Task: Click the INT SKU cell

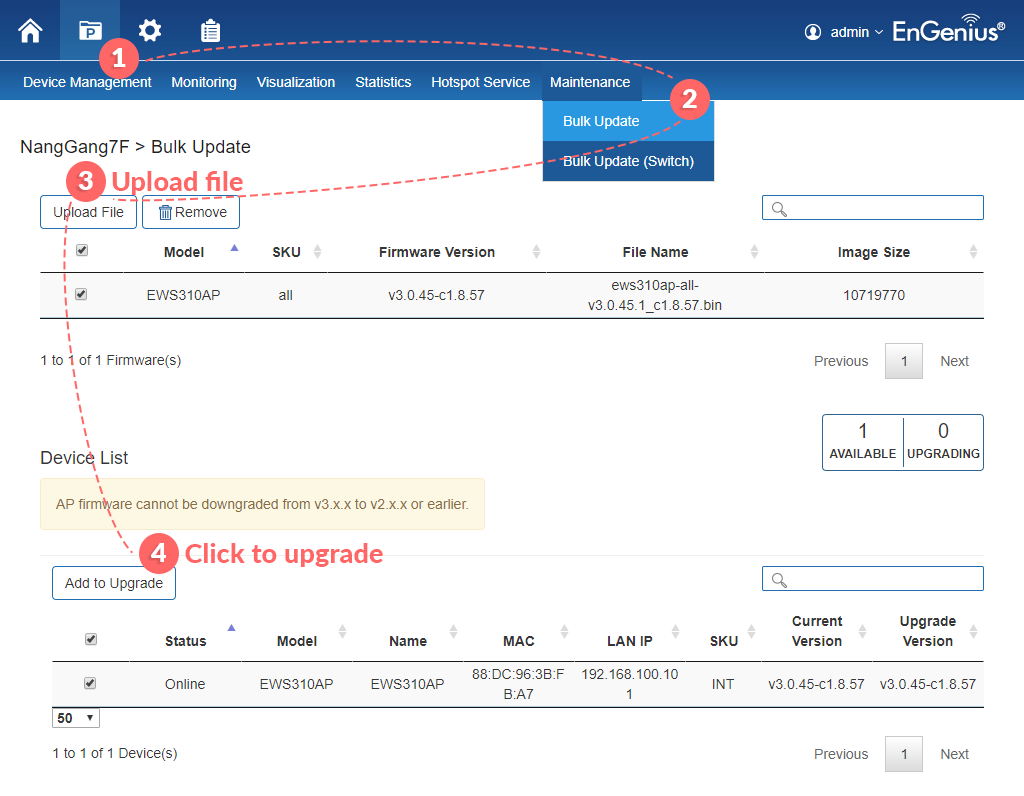Action: tap(723, 684)
